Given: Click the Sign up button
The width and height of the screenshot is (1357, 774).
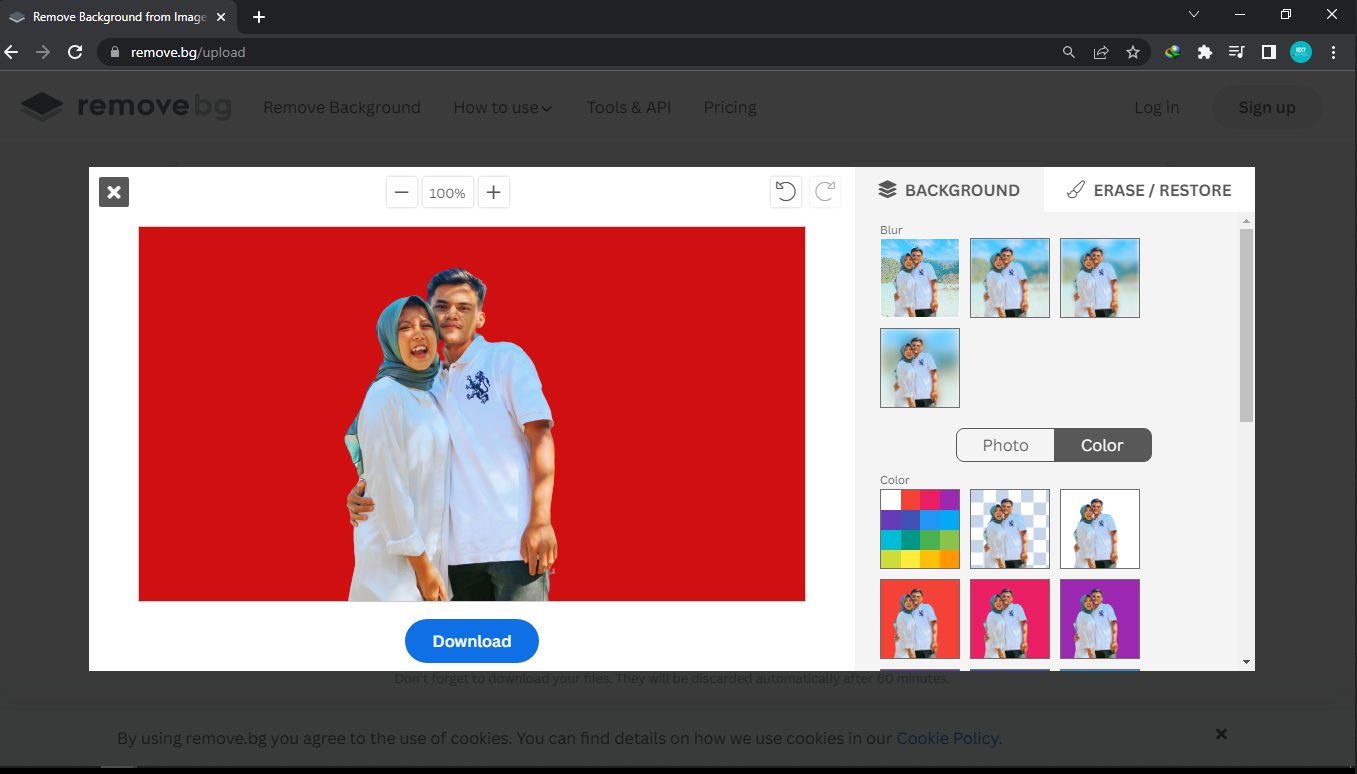Looking at the screenshot, I should tap(1267, 107).
